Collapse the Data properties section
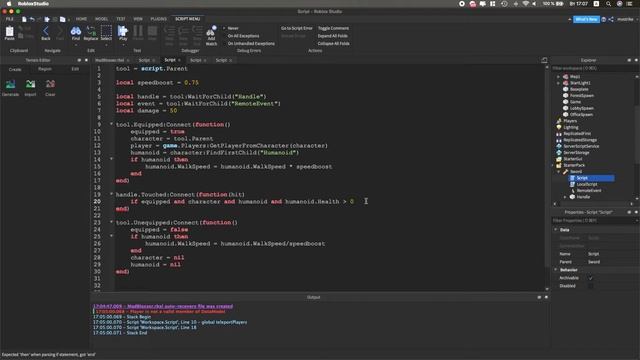This screenshot has width=640, height=360. [556, 230]
